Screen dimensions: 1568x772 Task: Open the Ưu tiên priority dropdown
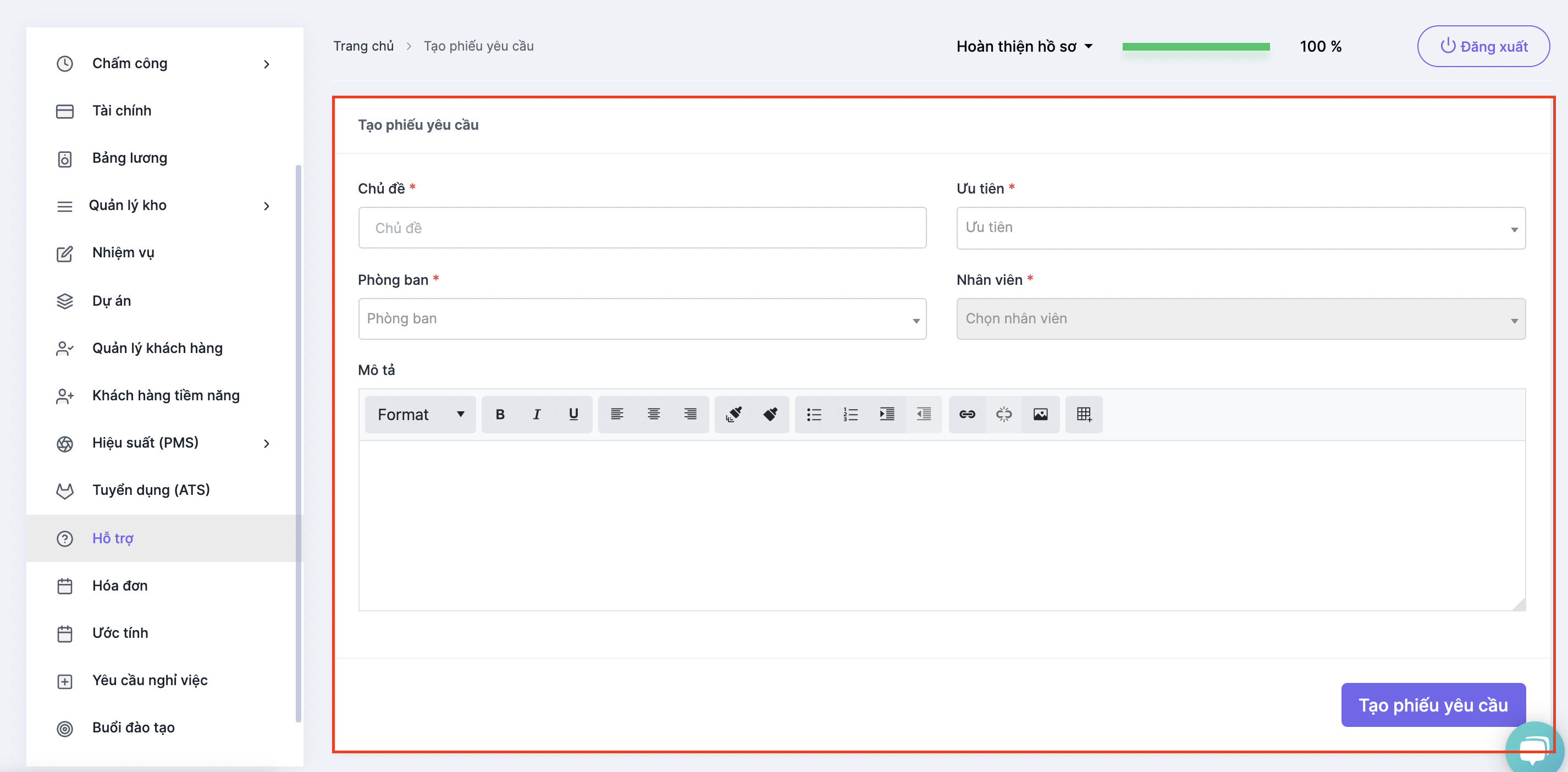click(1240, 228)
